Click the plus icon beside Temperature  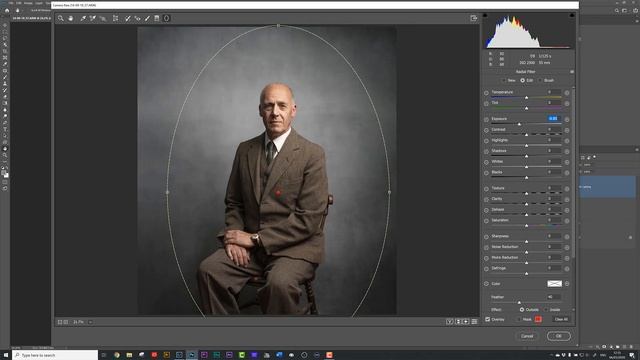click(567, 93)
